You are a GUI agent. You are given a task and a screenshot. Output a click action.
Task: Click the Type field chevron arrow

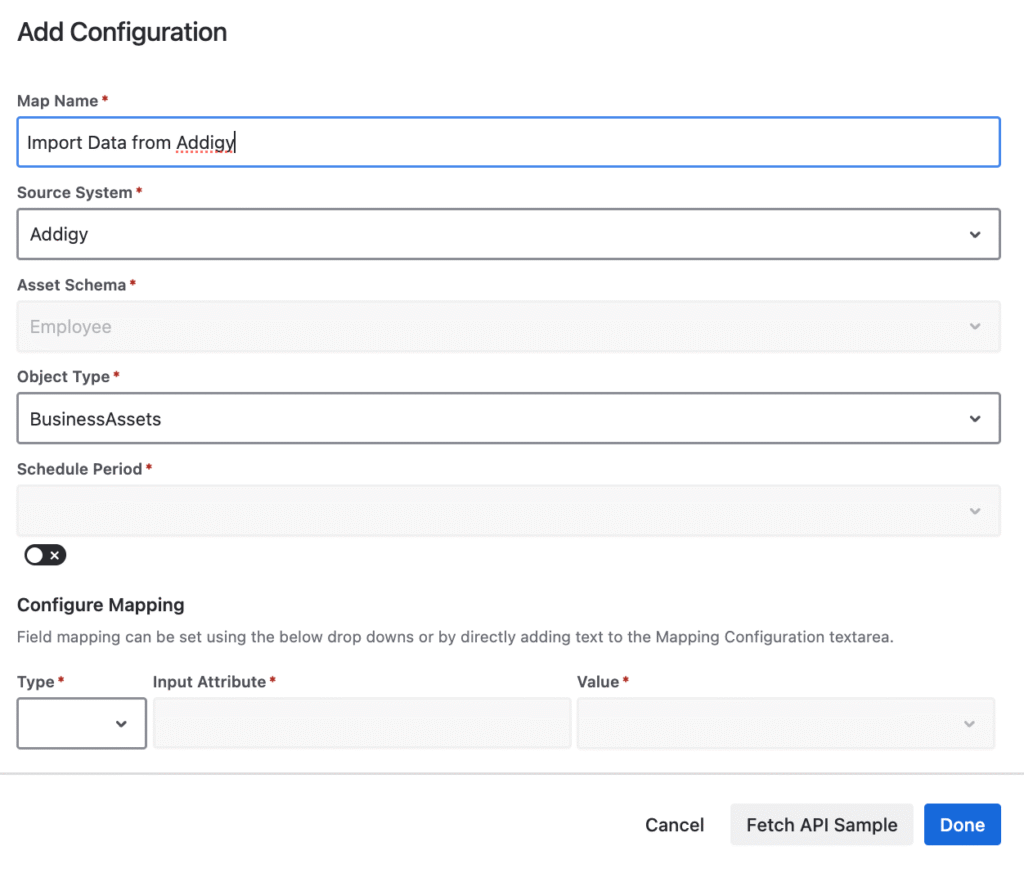coord(121,723)
